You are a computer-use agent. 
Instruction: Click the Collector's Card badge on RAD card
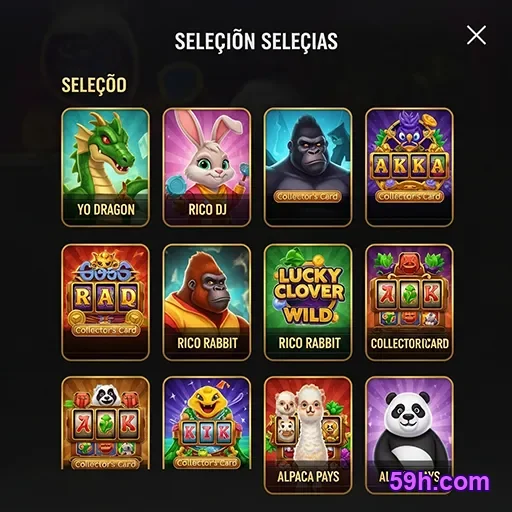click(x=105, y=330)
